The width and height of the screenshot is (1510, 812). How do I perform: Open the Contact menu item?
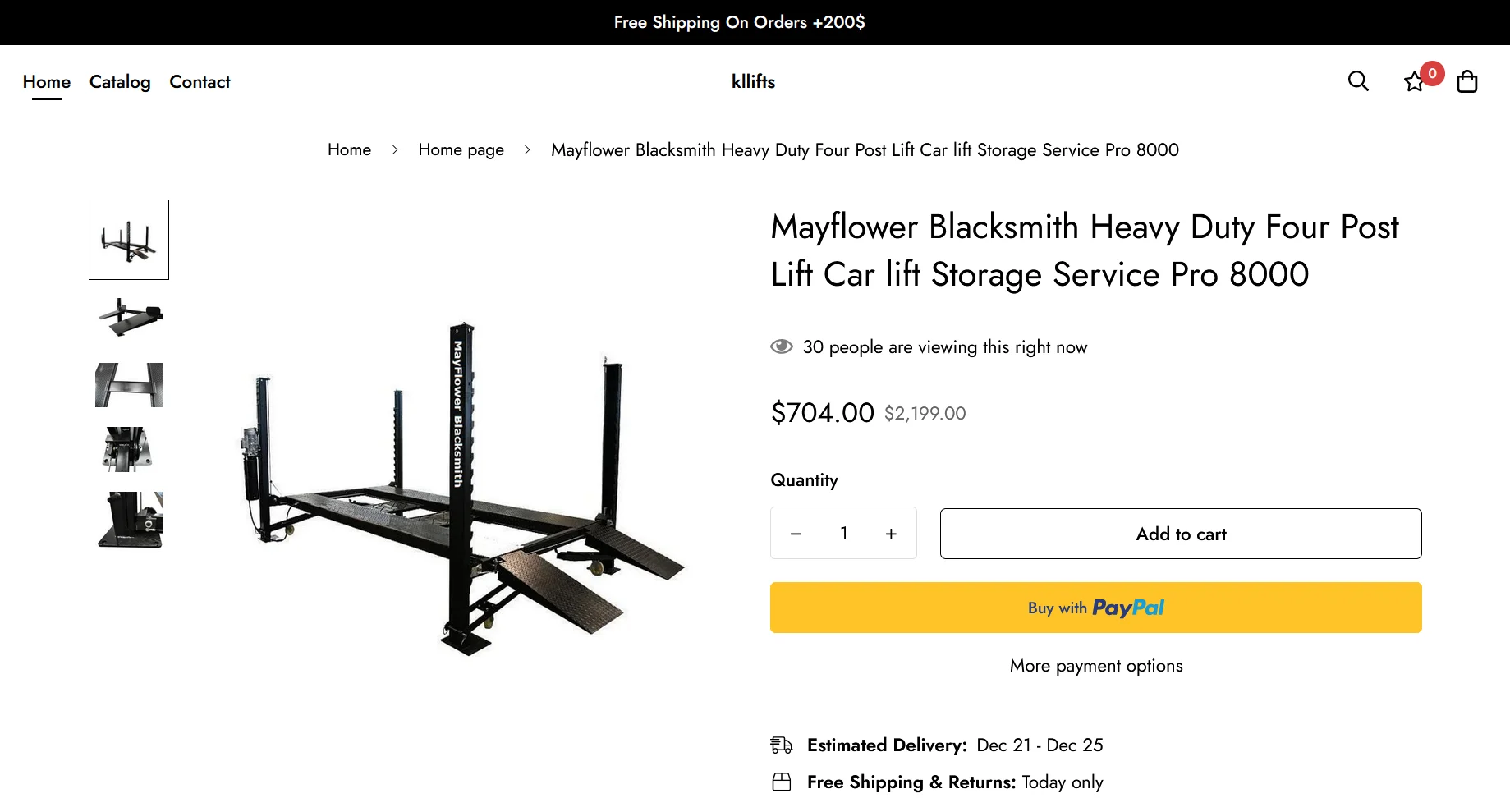(x=200, y=82)
